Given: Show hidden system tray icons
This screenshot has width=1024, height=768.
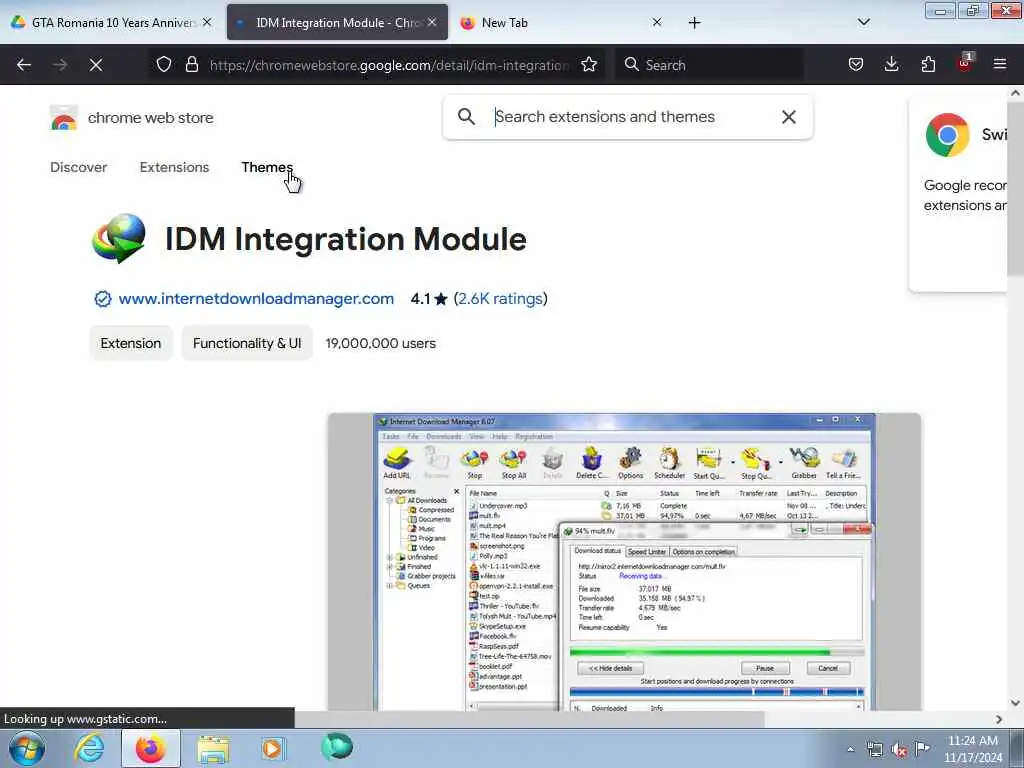Looking at the screenshot, I should pos(850,749).
